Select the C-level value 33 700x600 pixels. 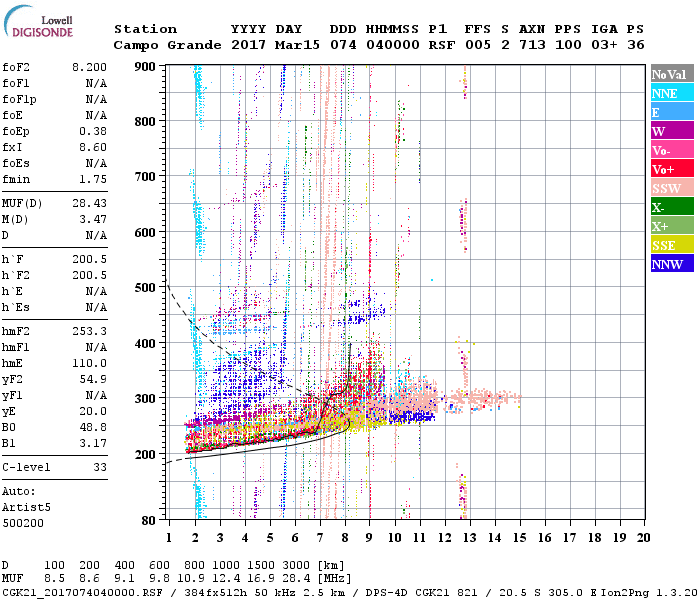click(x=99, y=466)
